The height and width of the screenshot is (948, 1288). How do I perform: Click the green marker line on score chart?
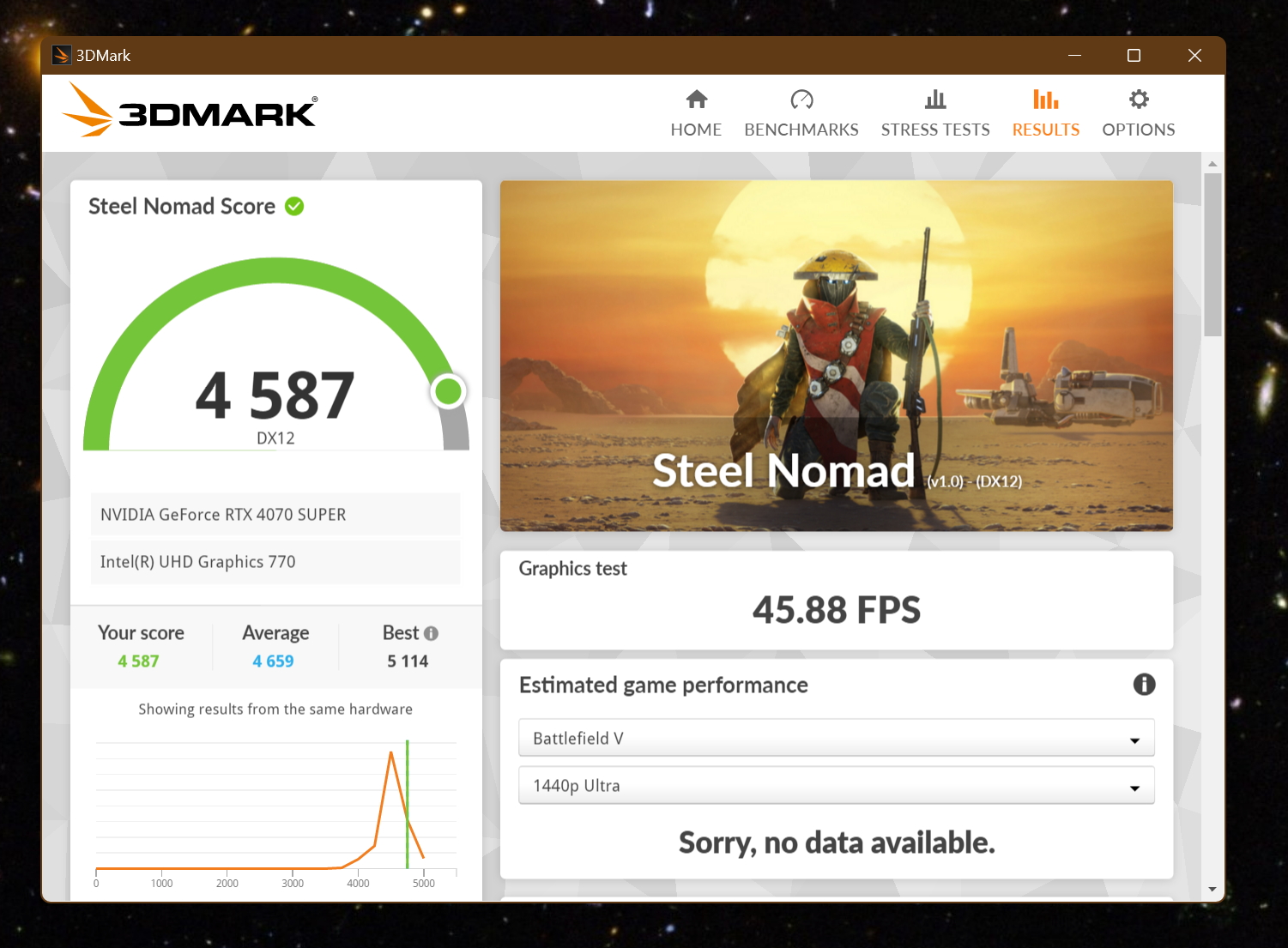pos(407,804)
